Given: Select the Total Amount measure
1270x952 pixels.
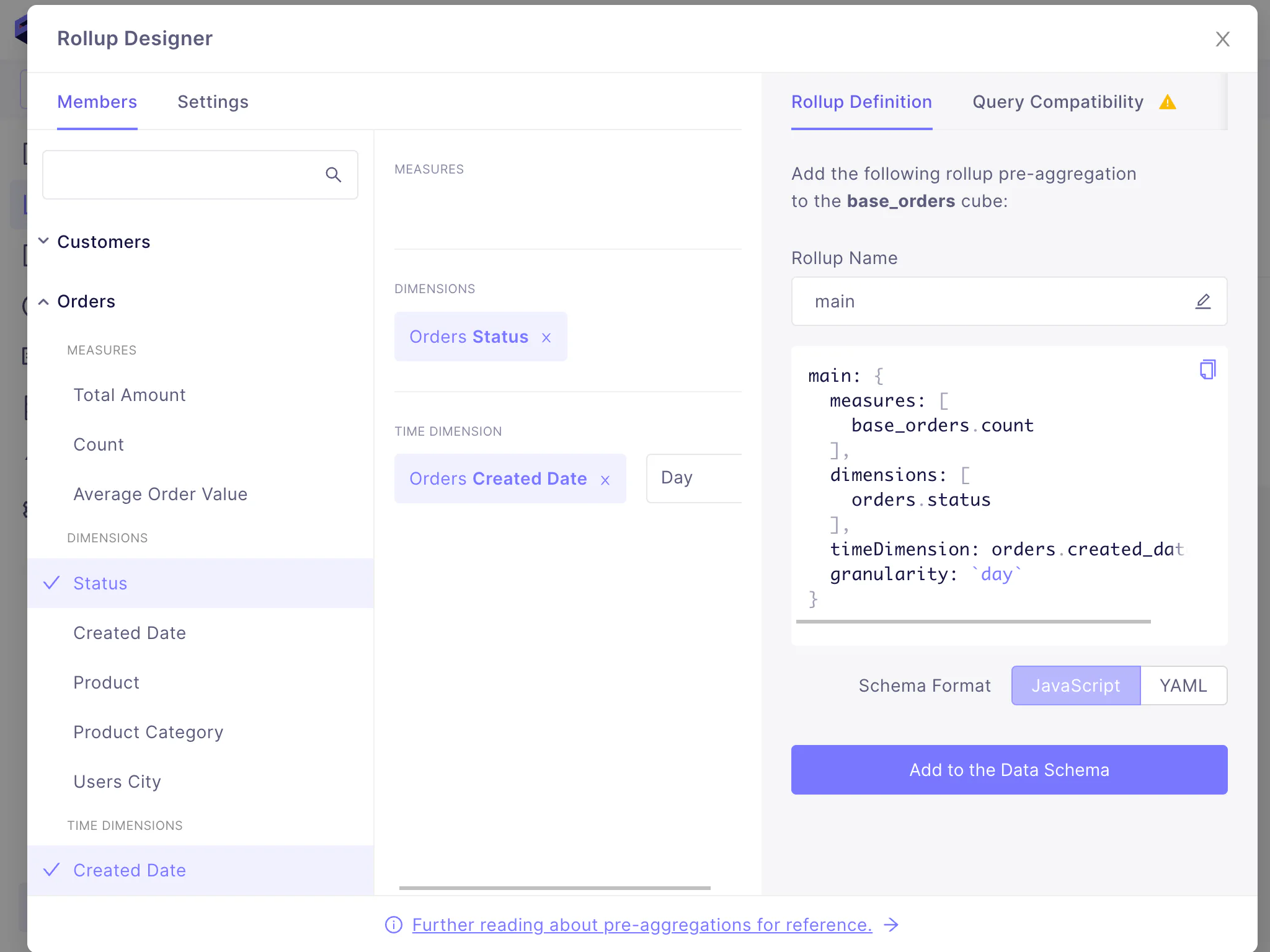Looking at the screenshot, I should pos(129,395).
